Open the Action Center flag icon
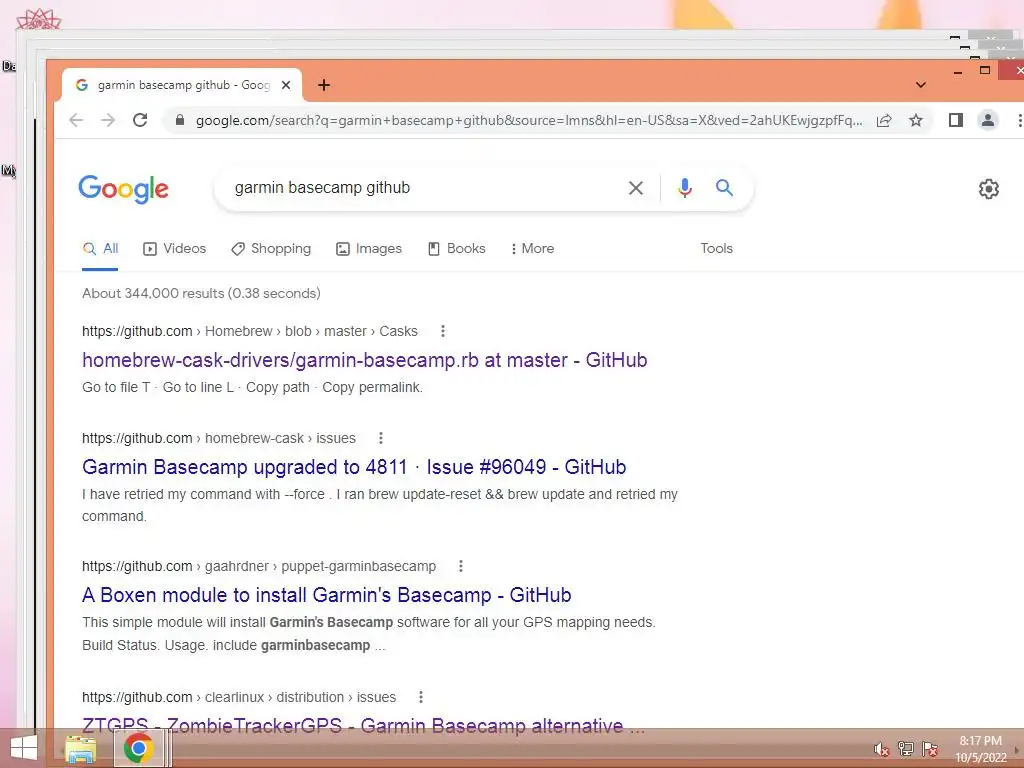Image resolution: width=1024 pixels, height=768 pixels. click(930, 749)
